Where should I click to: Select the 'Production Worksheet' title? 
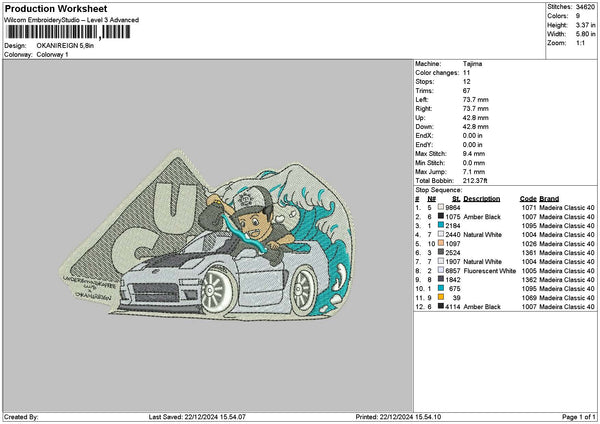pyautogui.click(x=56, y=8)
